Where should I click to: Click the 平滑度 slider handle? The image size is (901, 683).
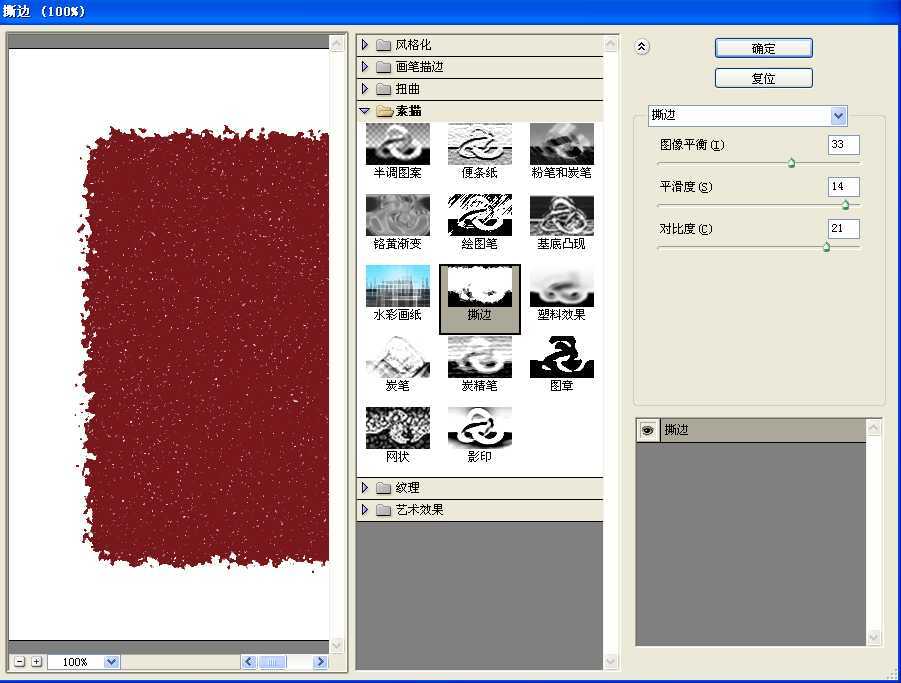[845, 205]
